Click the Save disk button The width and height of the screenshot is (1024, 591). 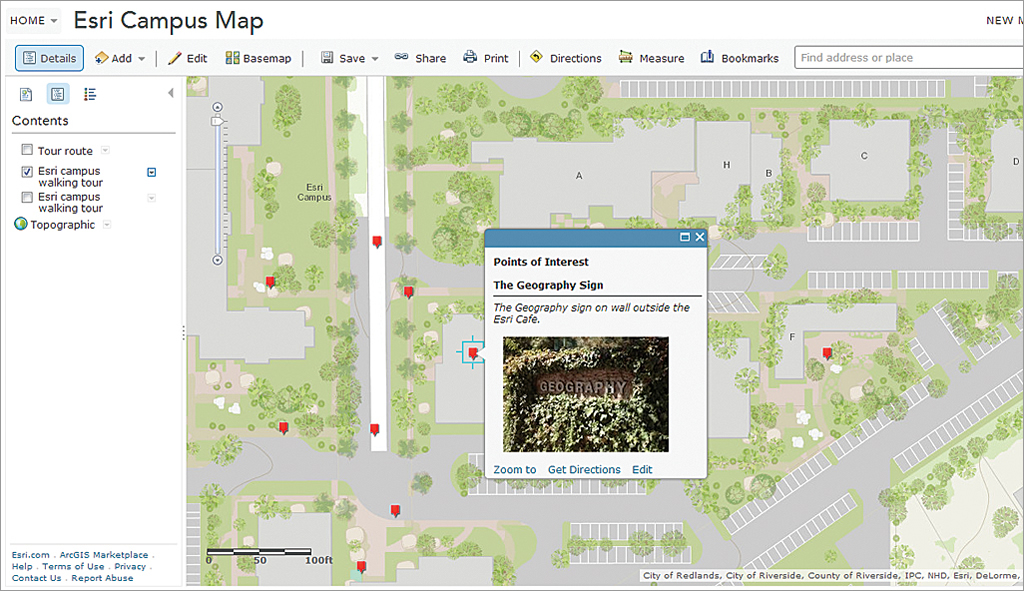click(344, 58)
